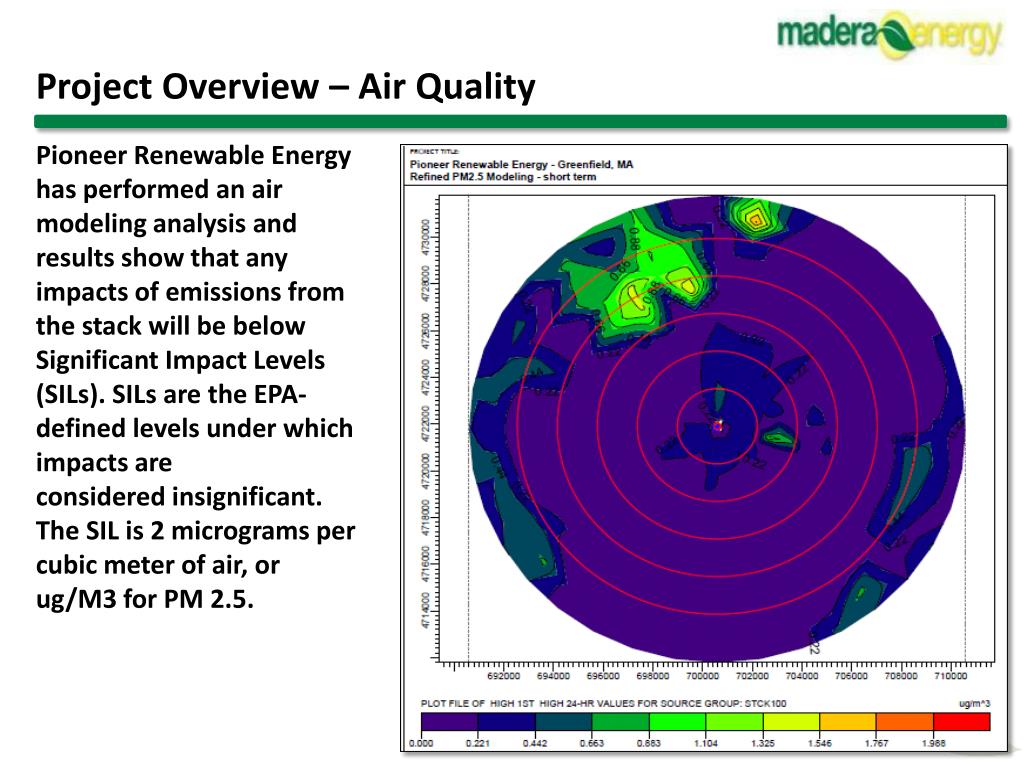The image size is (1024, 768).
Task: Click the yellow hotspot at top of plot
Action: point(754,219)
